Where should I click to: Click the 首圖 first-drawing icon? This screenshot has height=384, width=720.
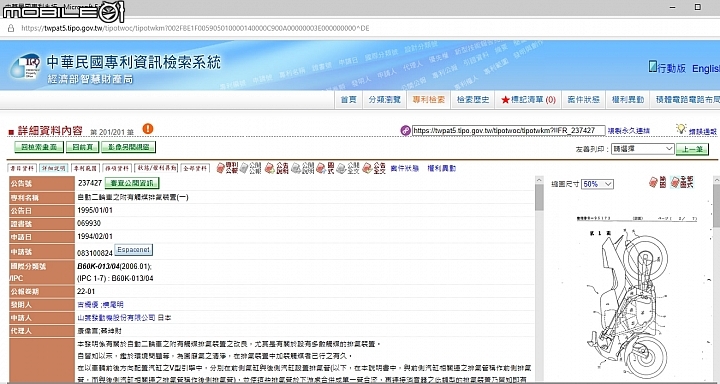coord(657,182)
